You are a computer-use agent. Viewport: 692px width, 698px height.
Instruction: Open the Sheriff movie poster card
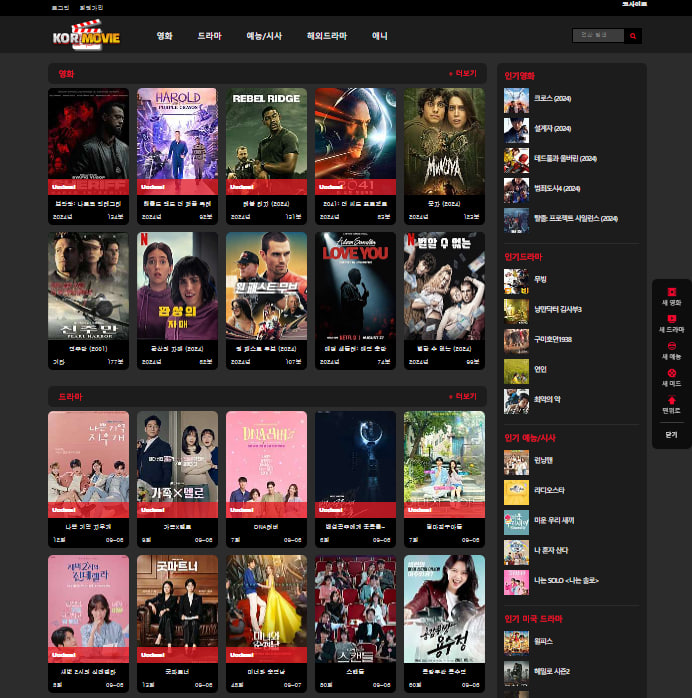coord(88,141)
